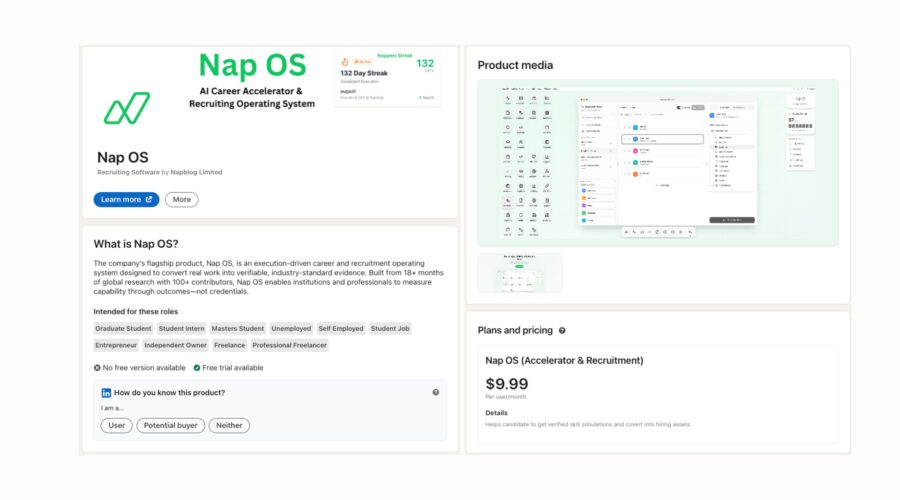Click the Unemployed role tag

click(291, 328)
